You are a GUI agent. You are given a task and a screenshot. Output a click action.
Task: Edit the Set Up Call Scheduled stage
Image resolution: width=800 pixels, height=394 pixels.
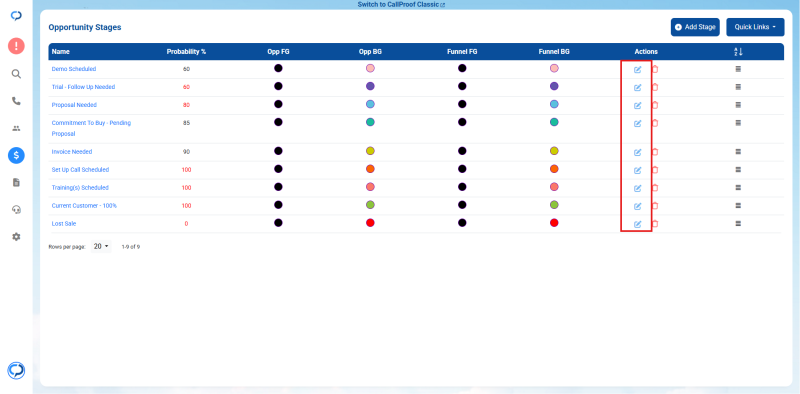click(x=637, y=170)
